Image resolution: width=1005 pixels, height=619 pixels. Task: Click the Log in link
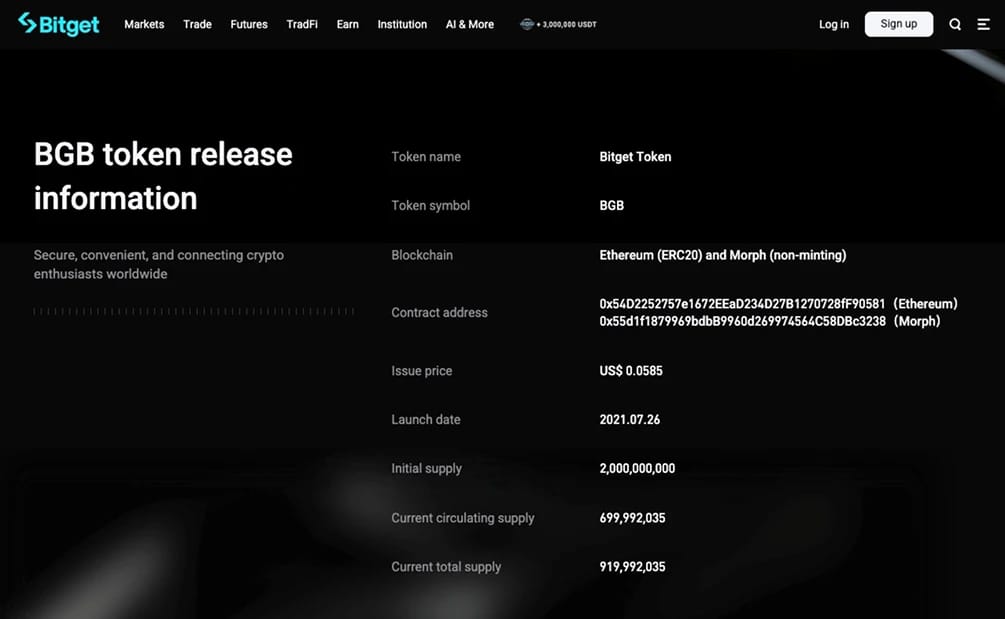pos(834,24)
